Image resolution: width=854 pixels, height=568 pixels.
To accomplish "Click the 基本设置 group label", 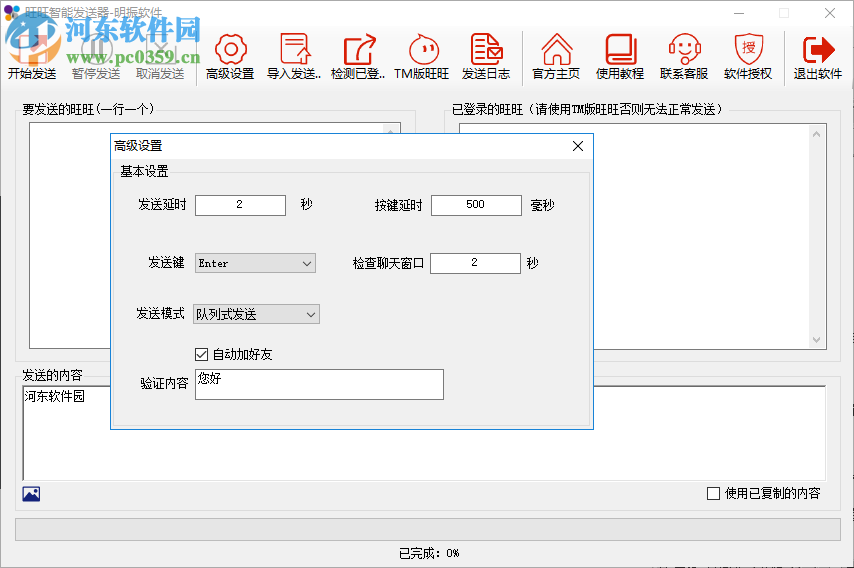I will pyautogui.click(x=144, y=172).
